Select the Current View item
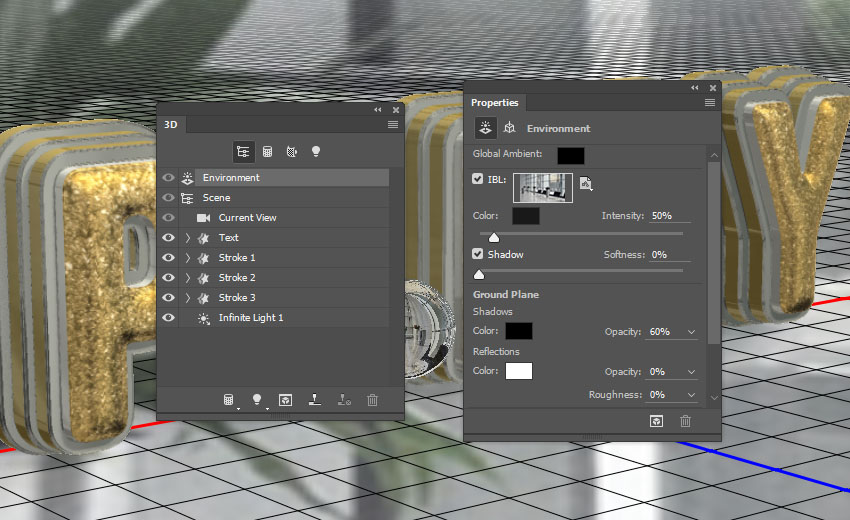850x520 pixels. [247, 218]
